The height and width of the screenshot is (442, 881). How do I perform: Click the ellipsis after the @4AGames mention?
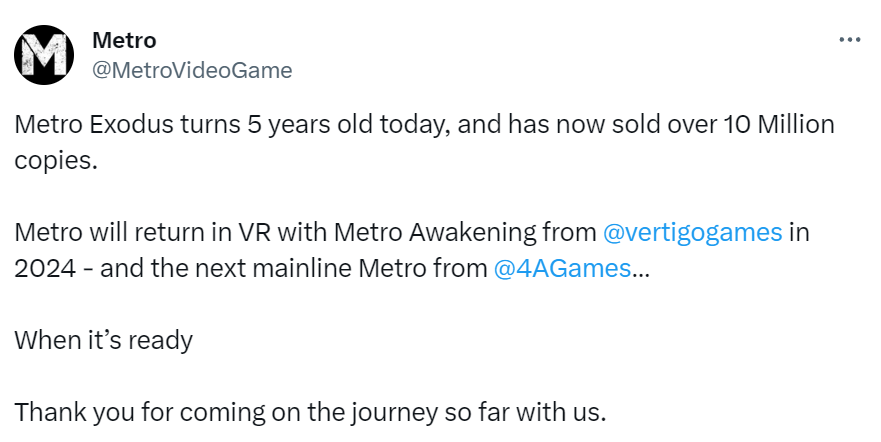pyautogui.click(x=640, y=268)
